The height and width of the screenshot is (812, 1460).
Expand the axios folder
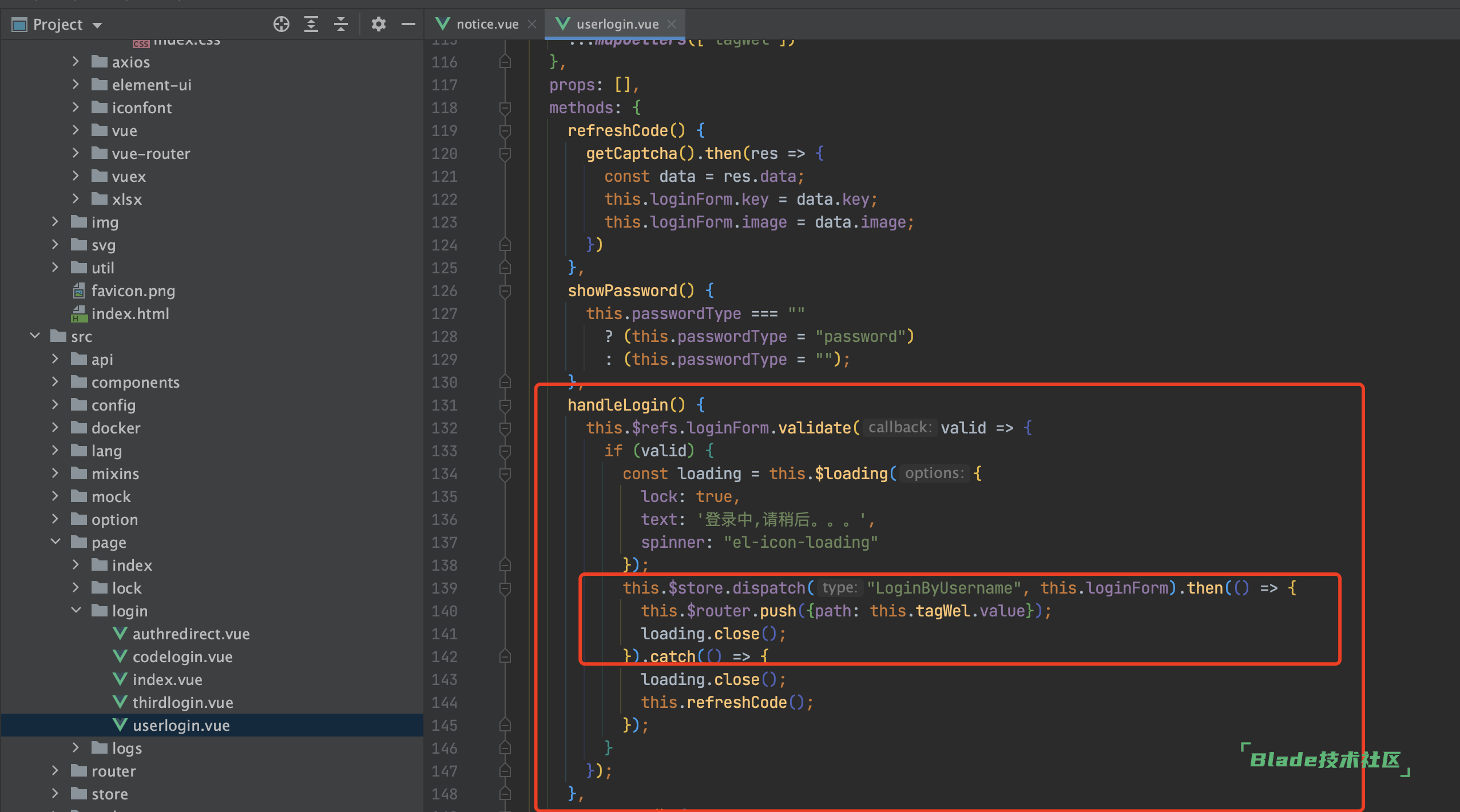[75, 62]
